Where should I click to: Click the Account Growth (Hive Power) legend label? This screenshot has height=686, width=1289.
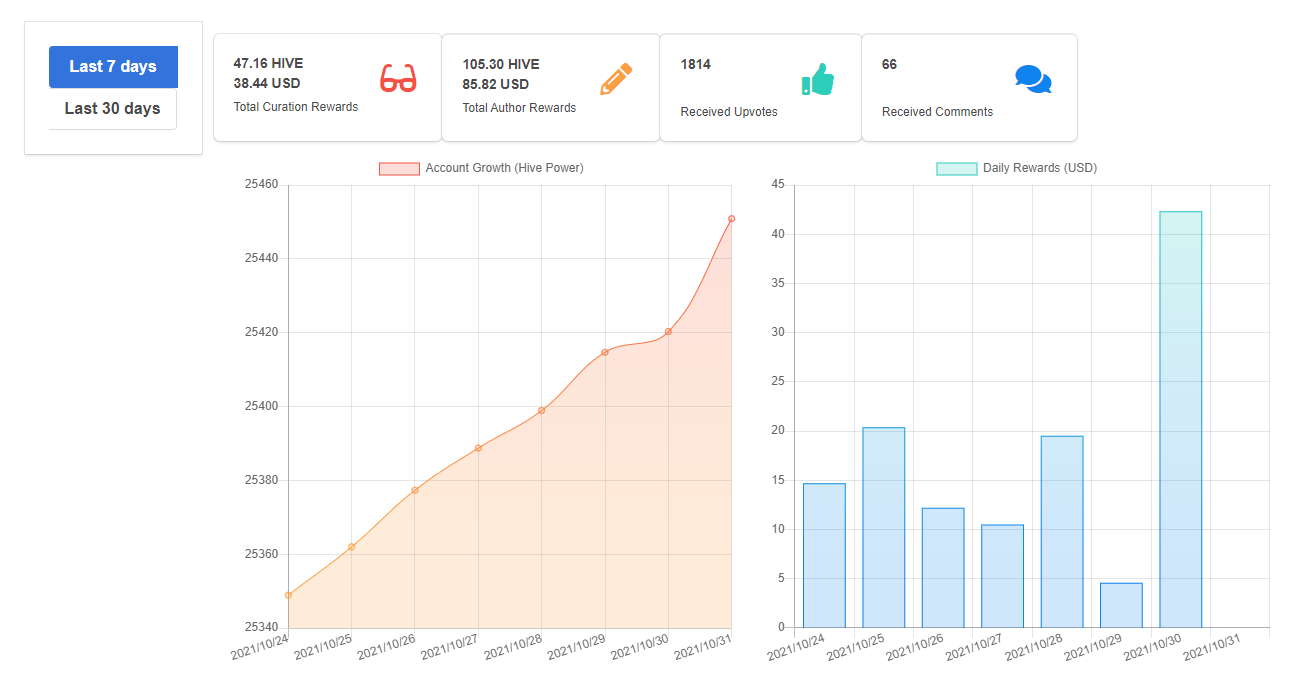tap(504, 168)
